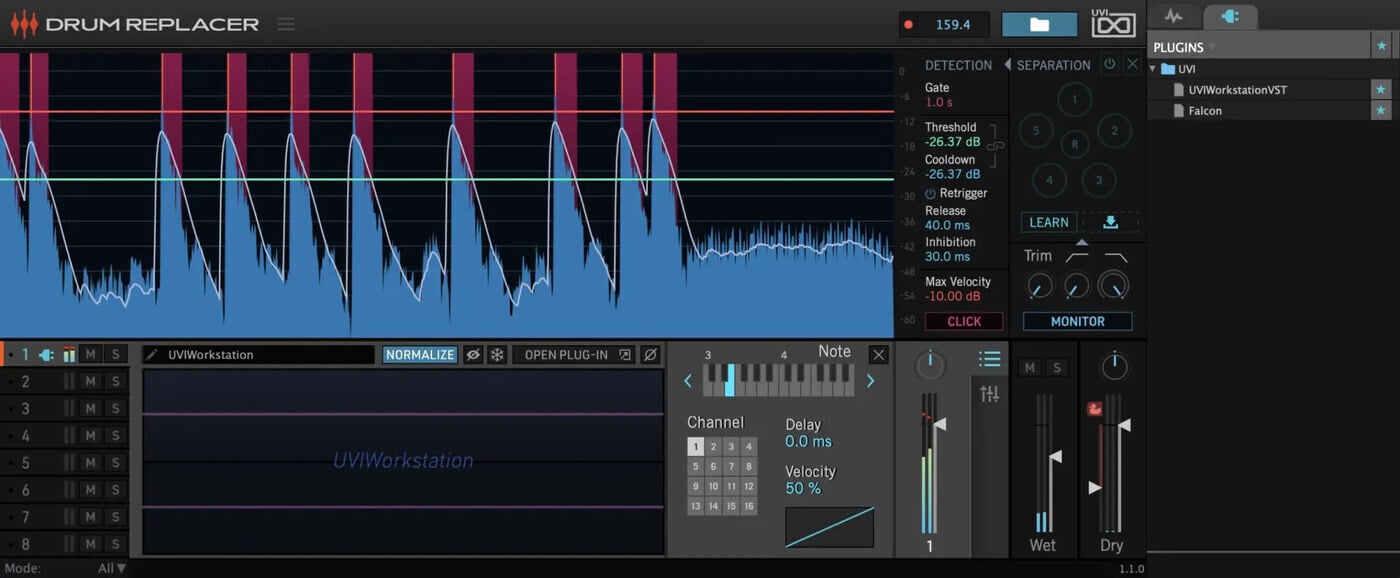Image resolution: width=1400 pixels, height=578 pixels.
Task: Select separation node 3
Action: [x=1098, y=180]
